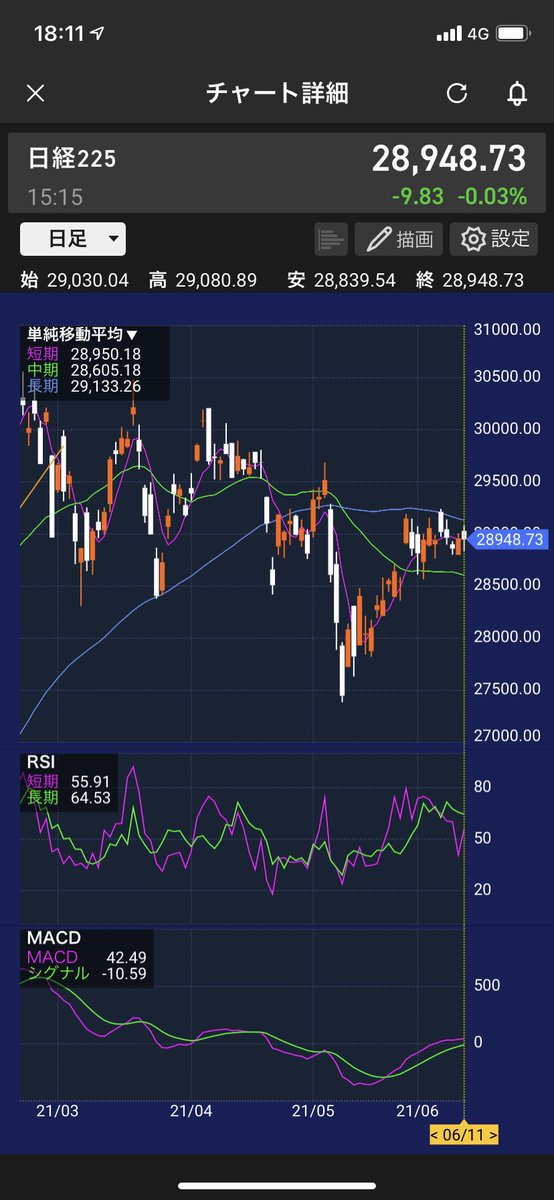Image resolution: width=554 pixels, height=1200 pixels.
Task: Tap the RSI short-term value 55.91
Action: click(90, 783)
